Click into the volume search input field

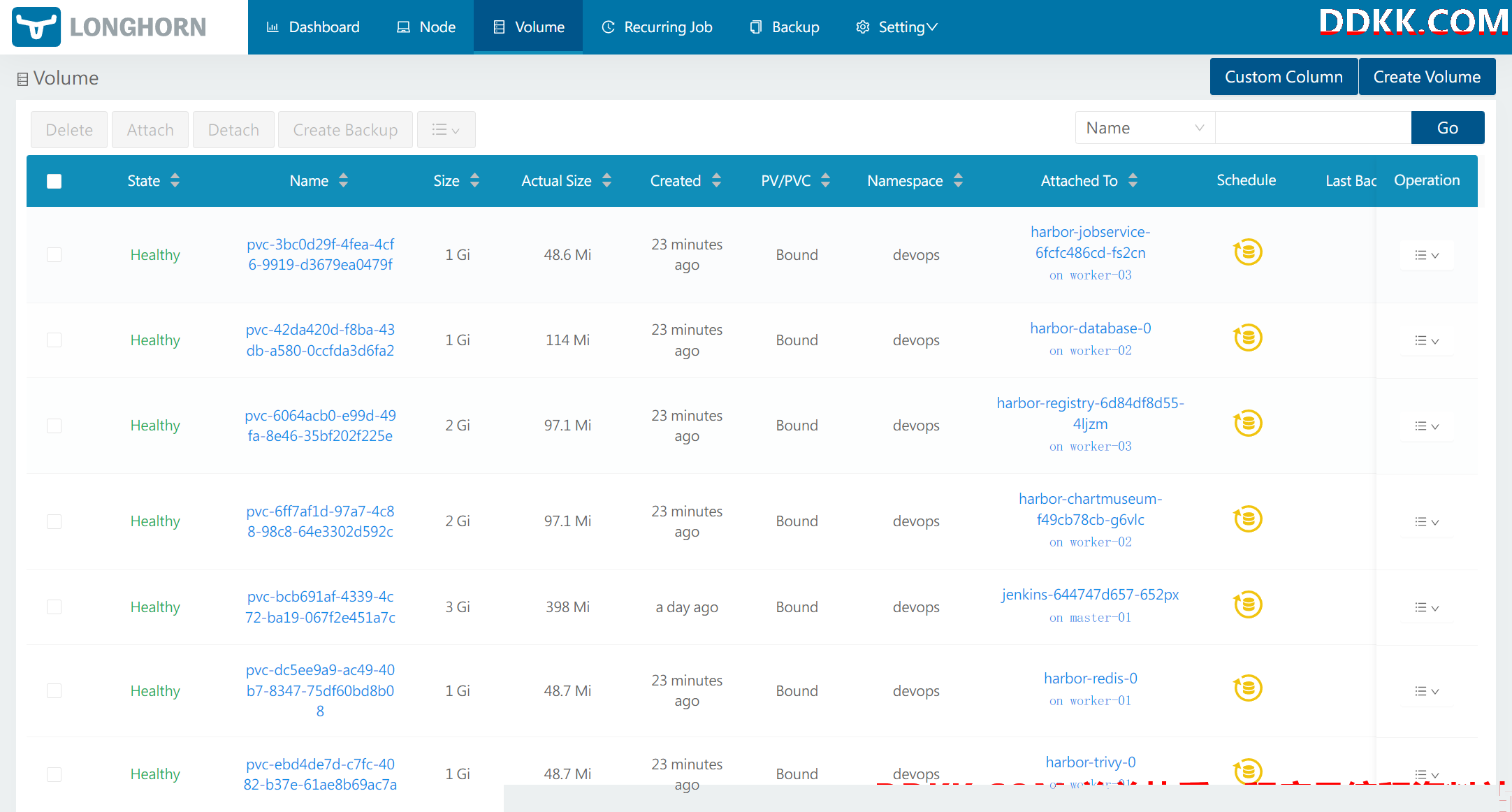(x=1313, y=128)
